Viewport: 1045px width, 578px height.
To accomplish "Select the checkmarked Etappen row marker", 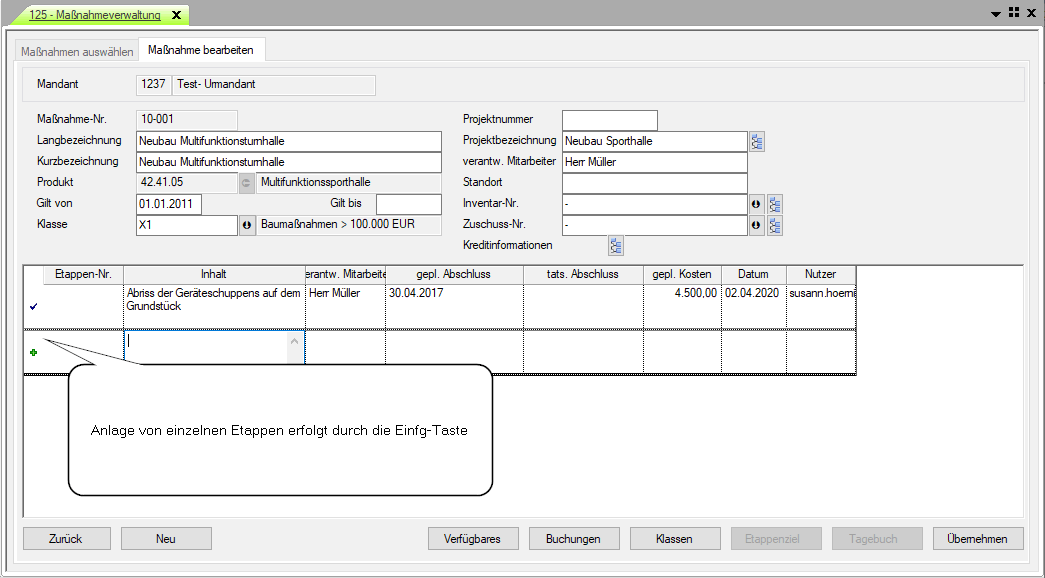I will tap(34, 307).
